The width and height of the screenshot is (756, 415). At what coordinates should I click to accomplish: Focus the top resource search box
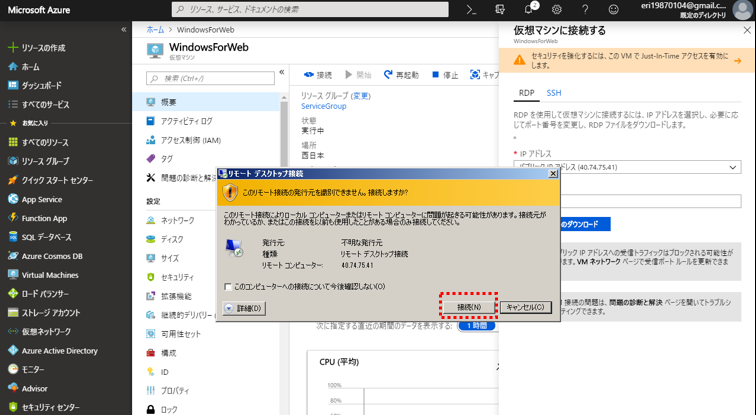[310, 9]
